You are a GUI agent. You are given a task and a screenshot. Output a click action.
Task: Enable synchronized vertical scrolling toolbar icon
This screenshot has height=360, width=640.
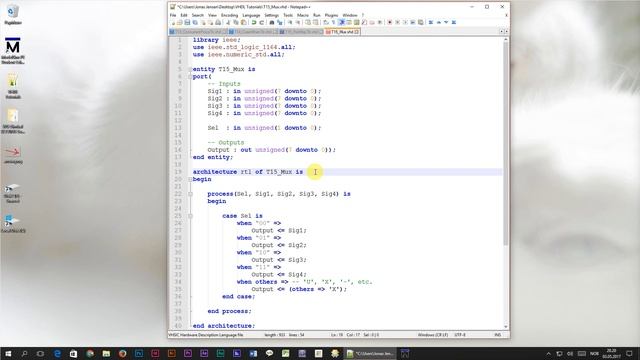[308, 22]
